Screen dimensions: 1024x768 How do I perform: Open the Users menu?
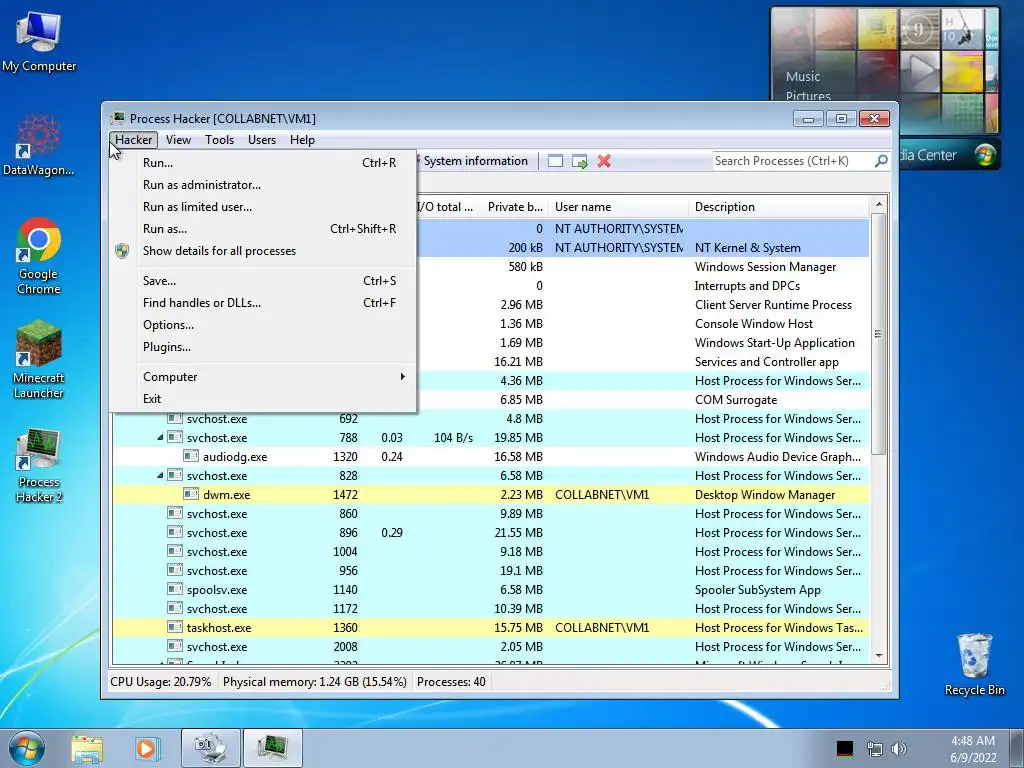pos(261,140)
